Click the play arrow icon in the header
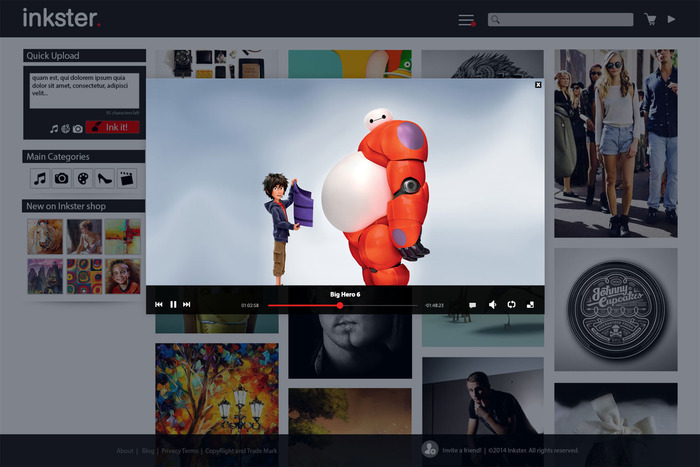Viewport: 700px width, 467px height. (x=671, y=19)
